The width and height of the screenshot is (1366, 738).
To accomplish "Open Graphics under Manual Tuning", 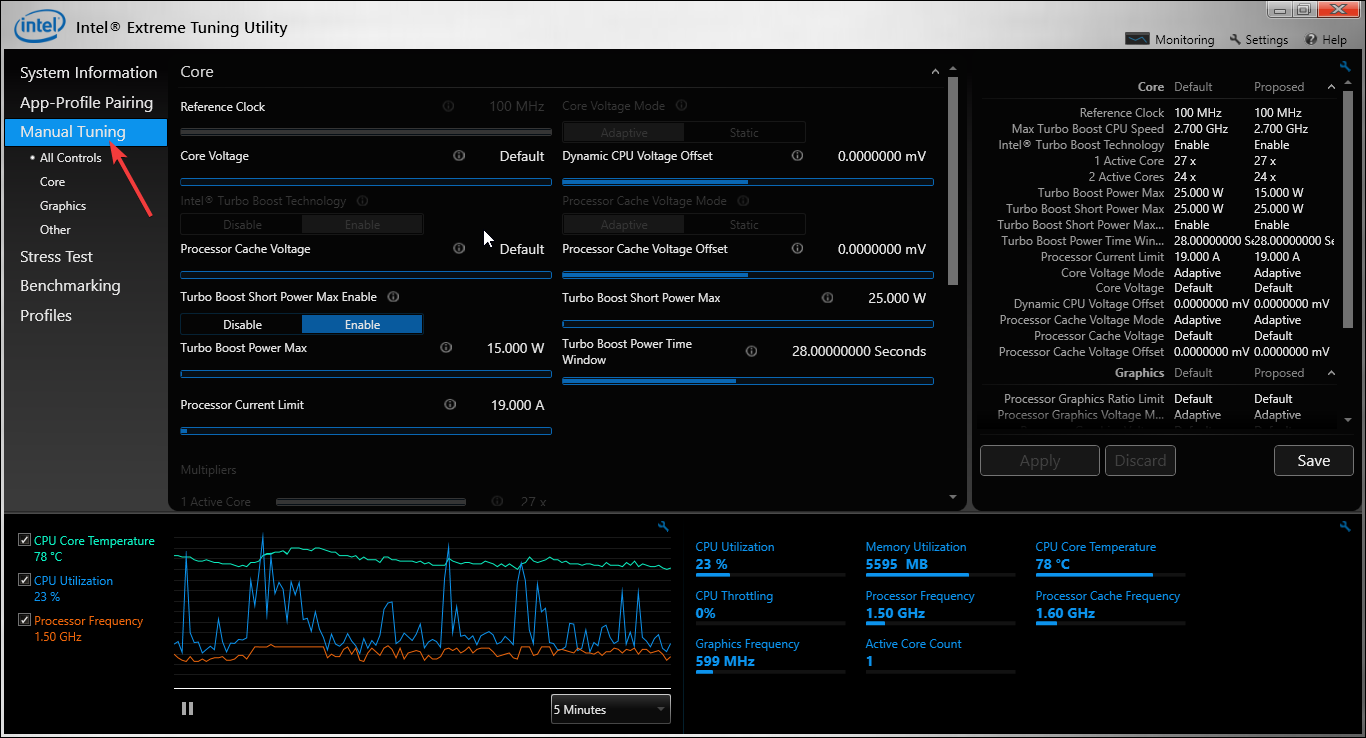I will (x=62, y=205).
